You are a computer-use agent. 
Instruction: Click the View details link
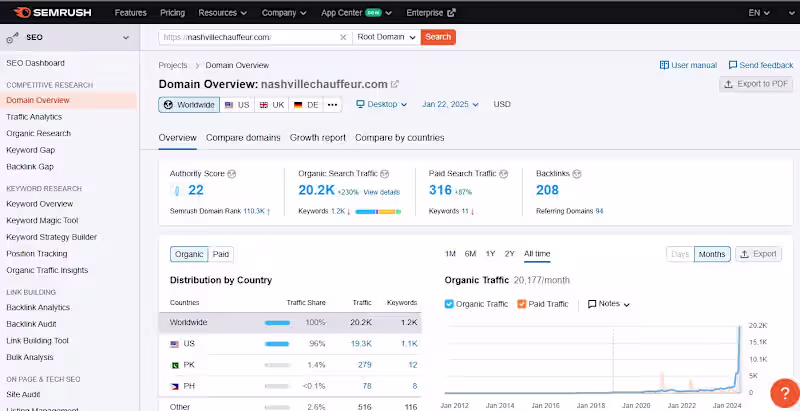pos(381,192)
